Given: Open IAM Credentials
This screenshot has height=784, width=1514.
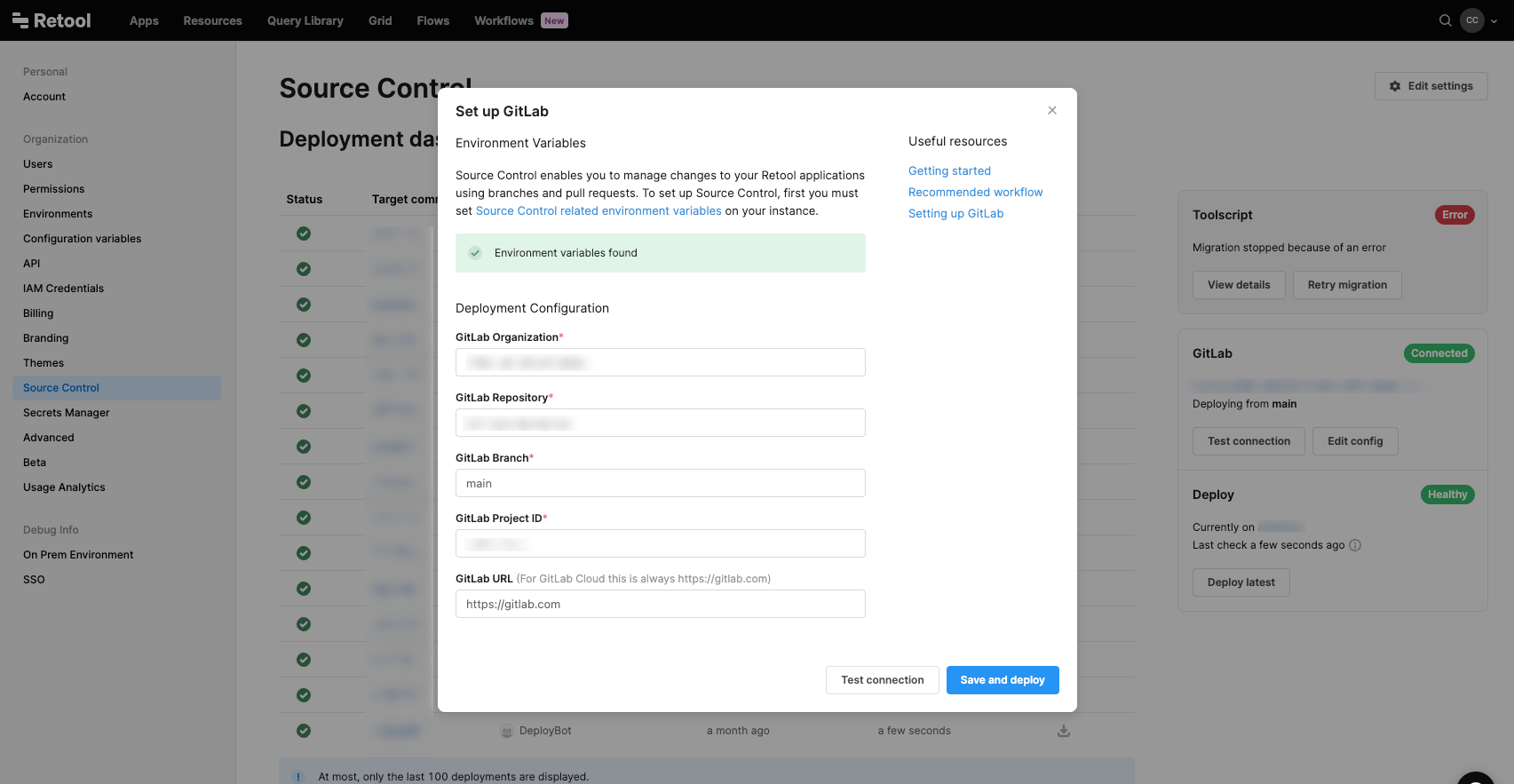Looking at the screenshot, I should coord(64,289).
